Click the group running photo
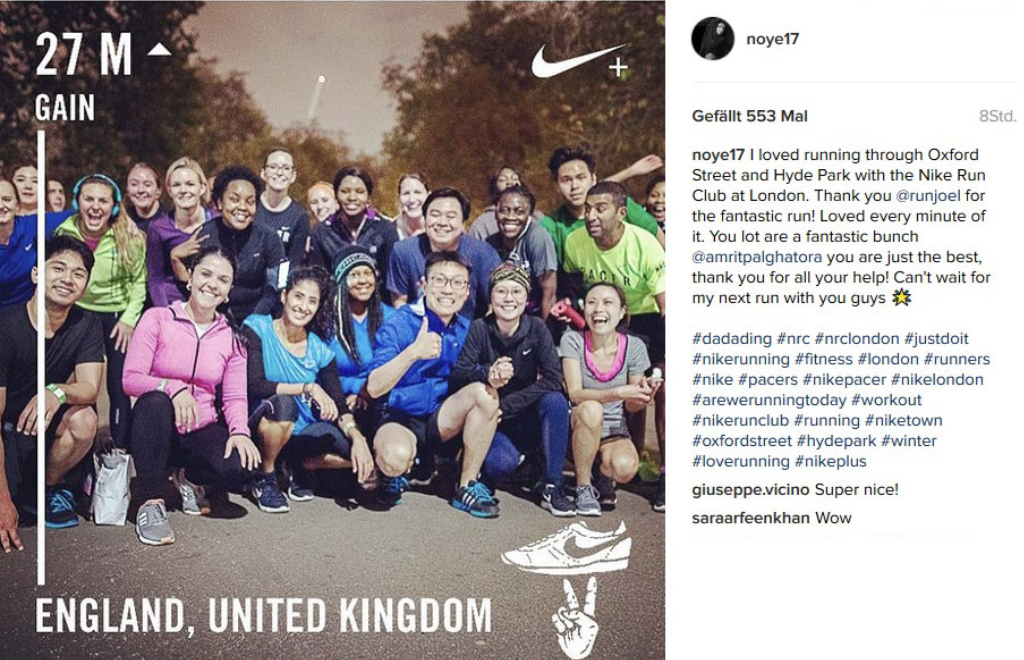 tap(332, 330)
